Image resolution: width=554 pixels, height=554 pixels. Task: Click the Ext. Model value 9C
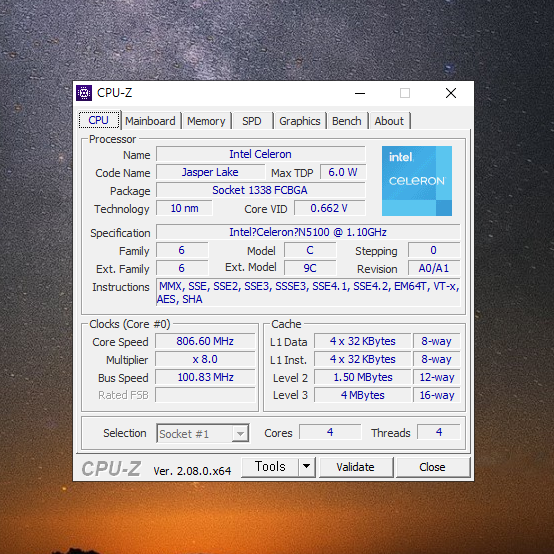[310, 268]
